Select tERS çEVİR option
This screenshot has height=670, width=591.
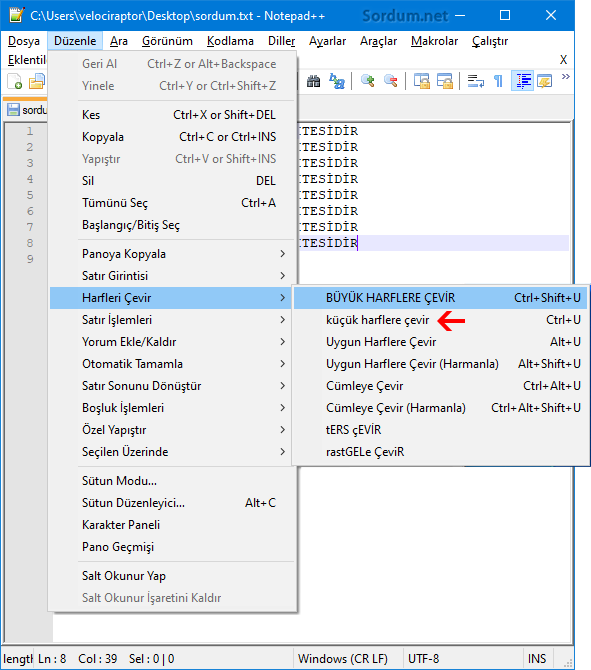click(441, 430)
